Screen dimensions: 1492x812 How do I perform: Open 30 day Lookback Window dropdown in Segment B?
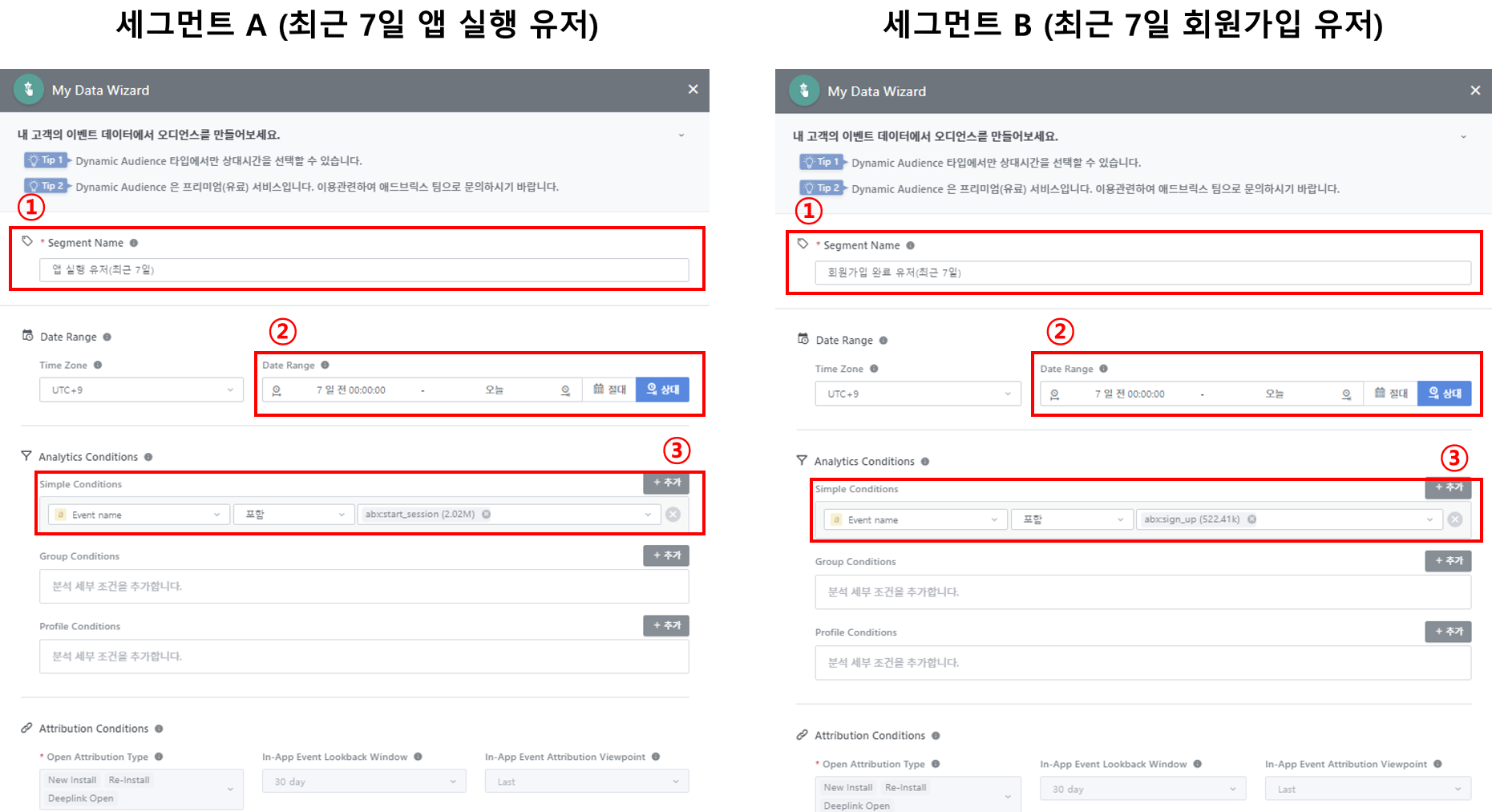pos(1143,789)
